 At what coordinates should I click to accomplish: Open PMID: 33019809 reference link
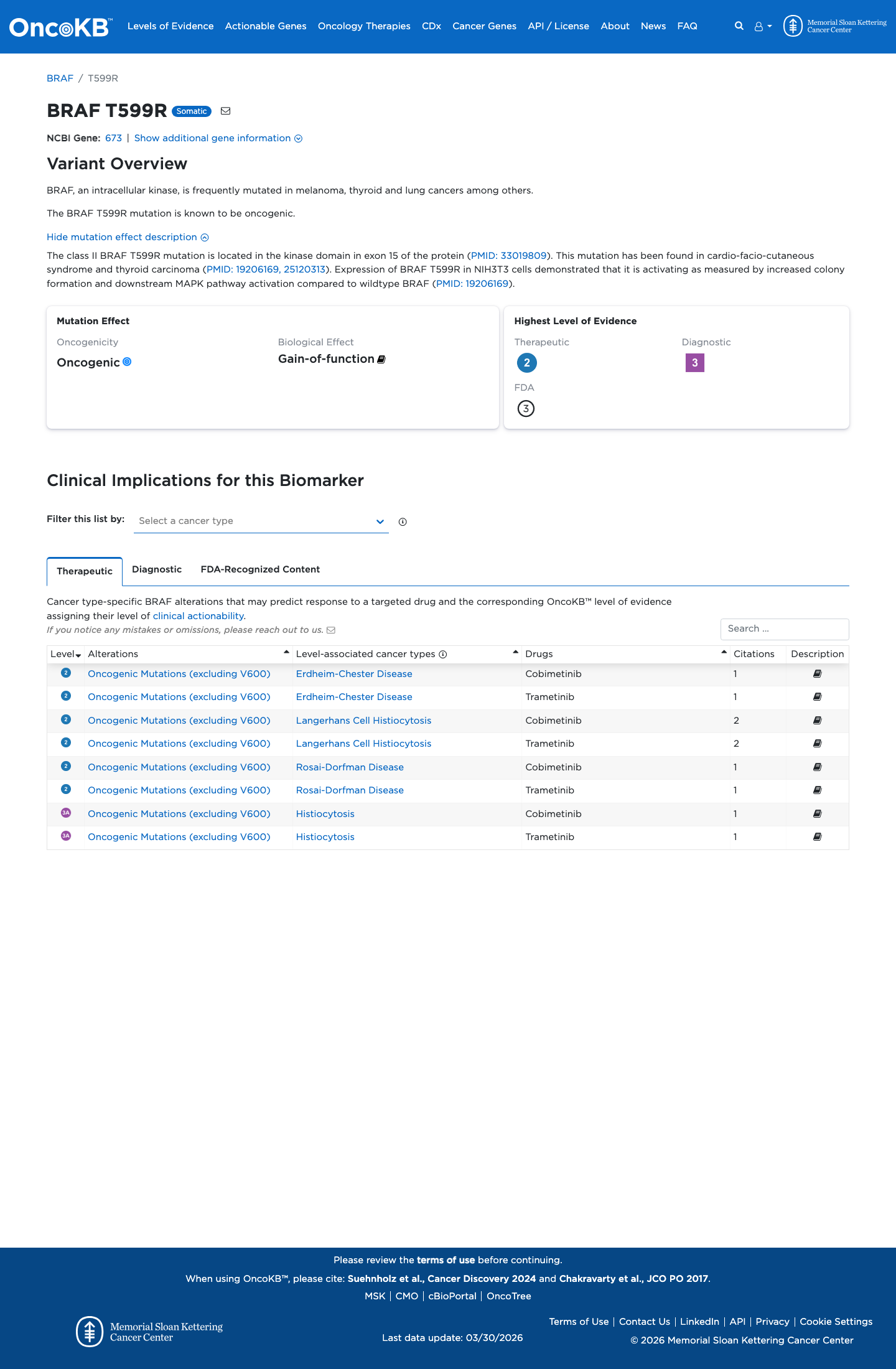point(508,256)
